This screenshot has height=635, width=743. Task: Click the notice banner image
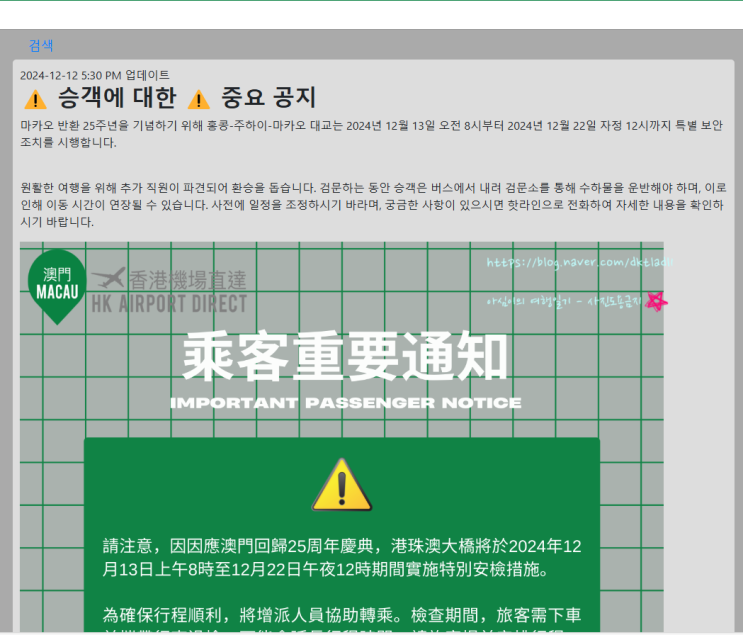(342, 437)
